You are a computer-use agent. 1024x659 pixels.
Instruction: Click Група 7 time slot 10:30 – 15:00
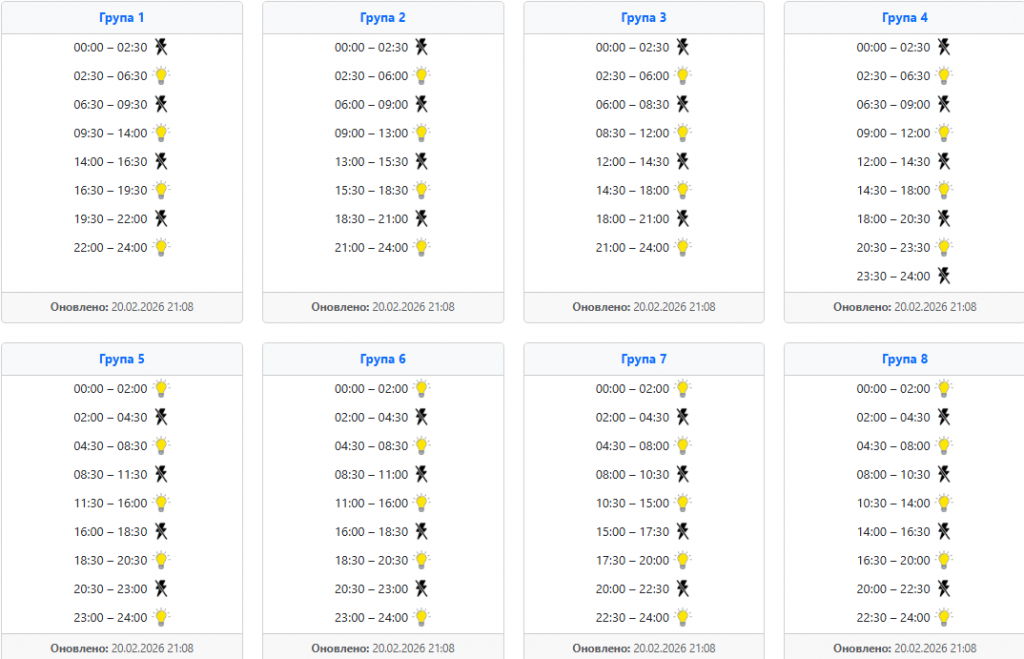pos(632,503)
